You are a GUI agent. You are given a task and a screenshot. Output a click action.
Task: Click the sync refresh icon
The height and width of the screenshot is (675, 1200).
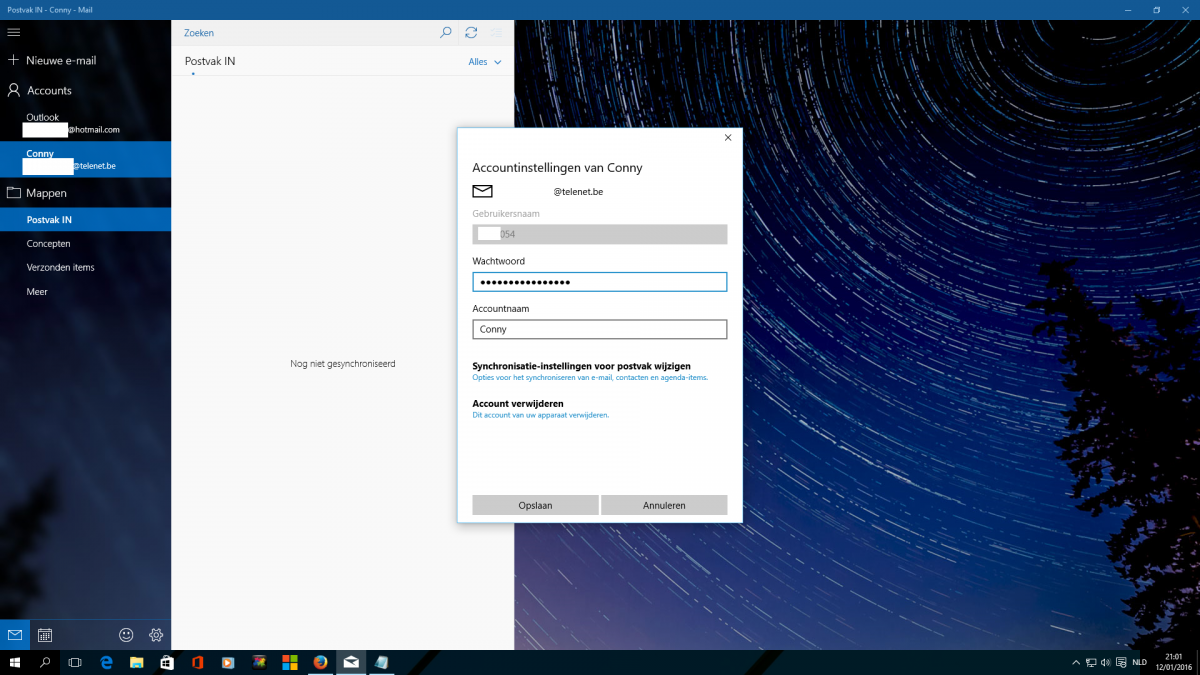tap(471, 33)
